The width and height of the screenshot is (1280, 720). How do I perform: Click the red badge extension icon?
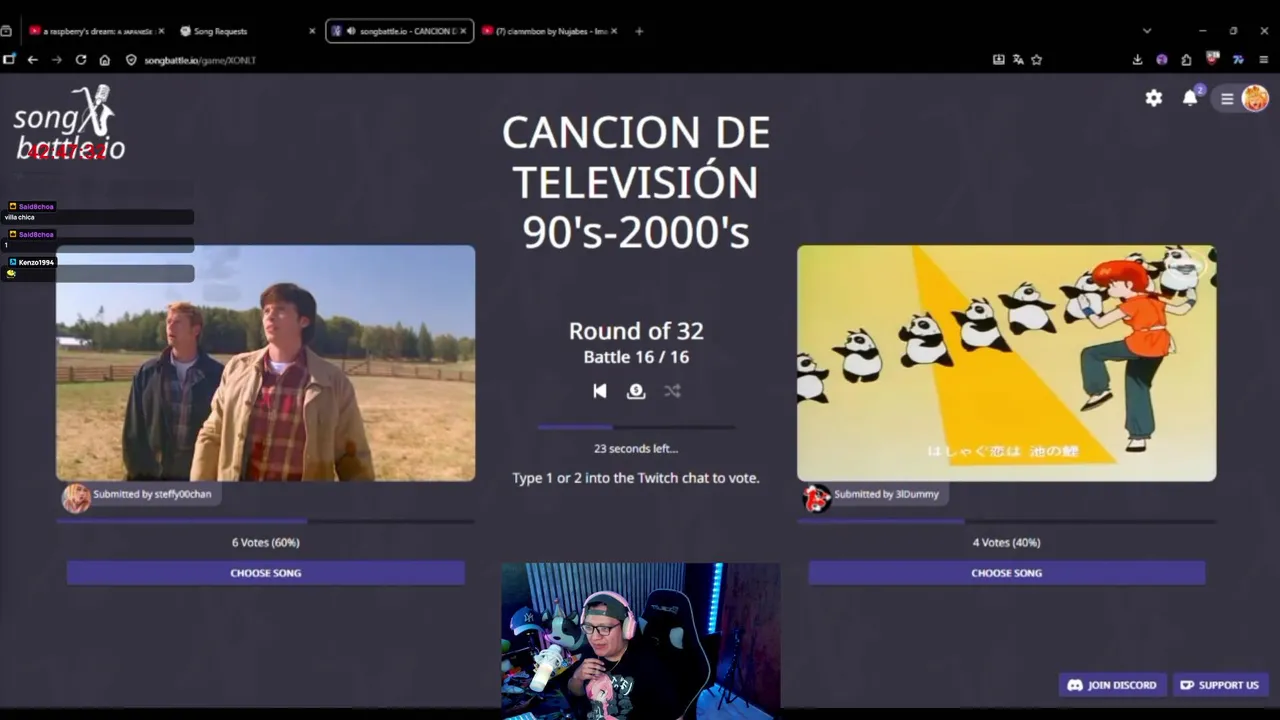pyautogui.click(x=1213, y=60)
